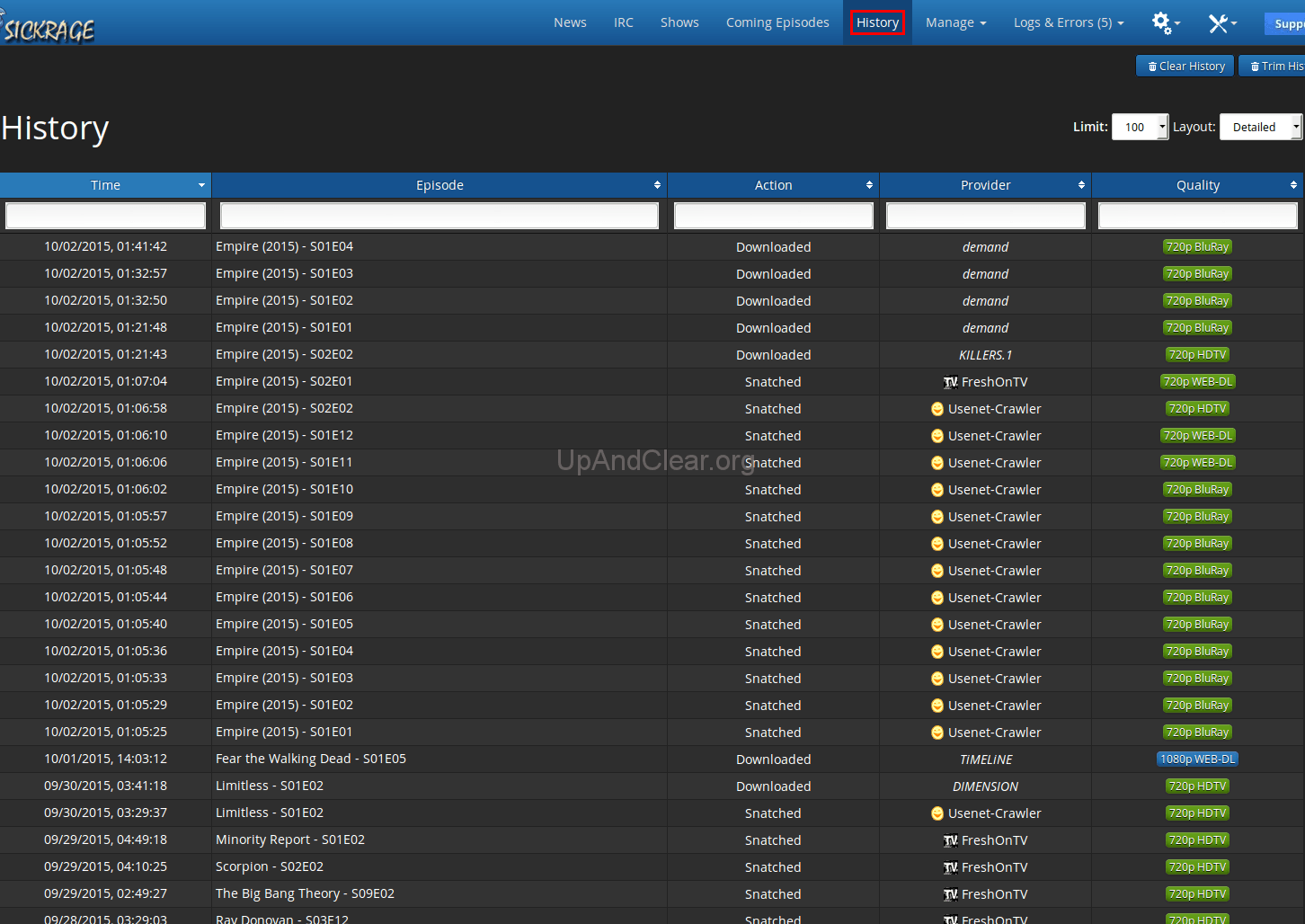
Task: Click Usenet-Crawler icon for Empire S01E12
Action: point(937,436)
